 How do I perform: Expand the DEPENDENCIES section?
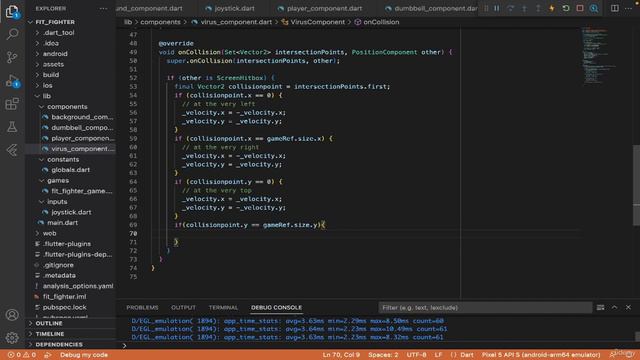pyautogui.click(x=59, y=344)
